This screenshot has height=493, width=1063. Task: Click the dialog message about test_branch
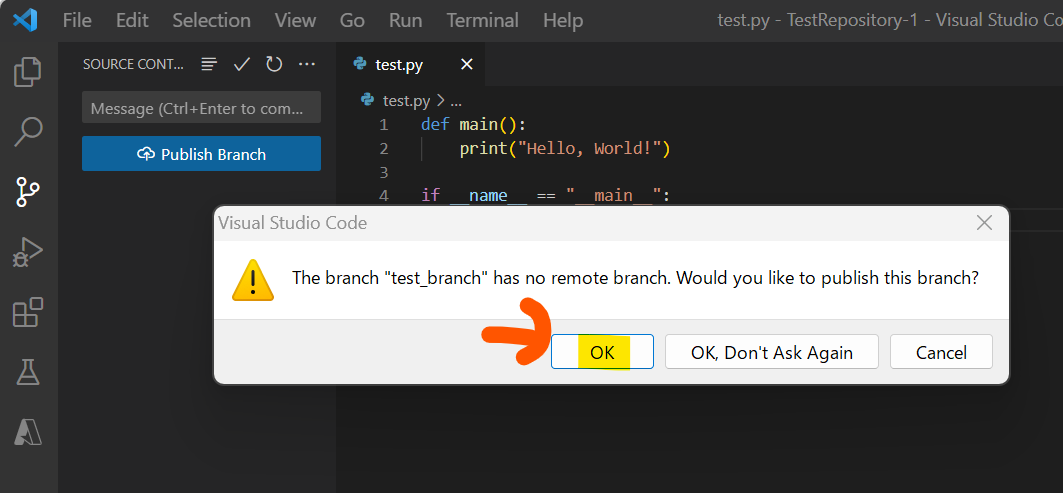point(635,278)
